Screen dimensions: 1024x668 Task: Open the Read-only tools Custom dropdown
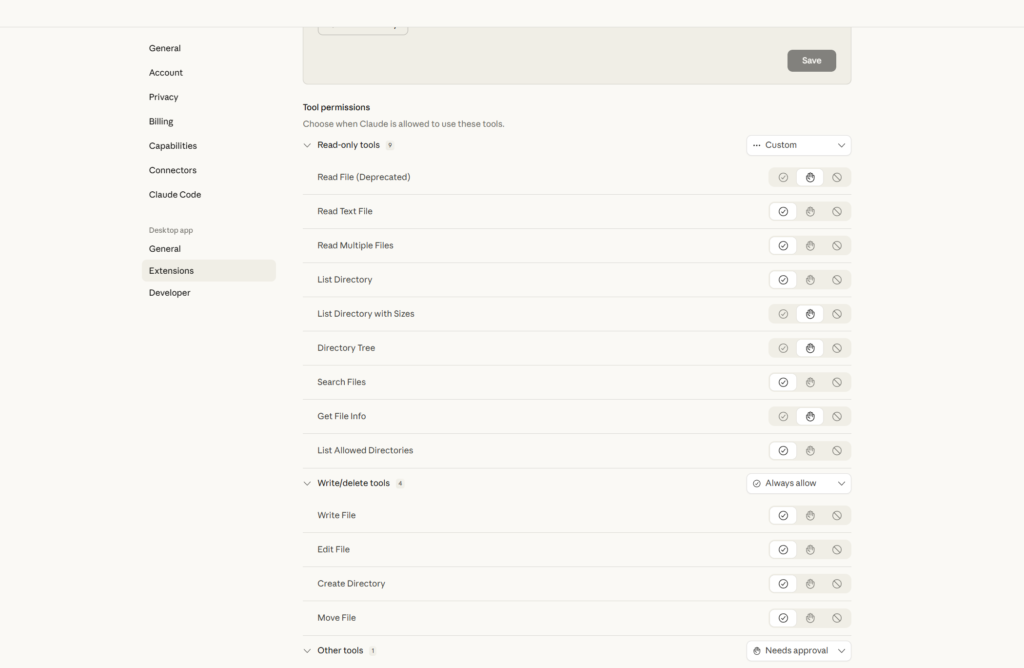798,145
